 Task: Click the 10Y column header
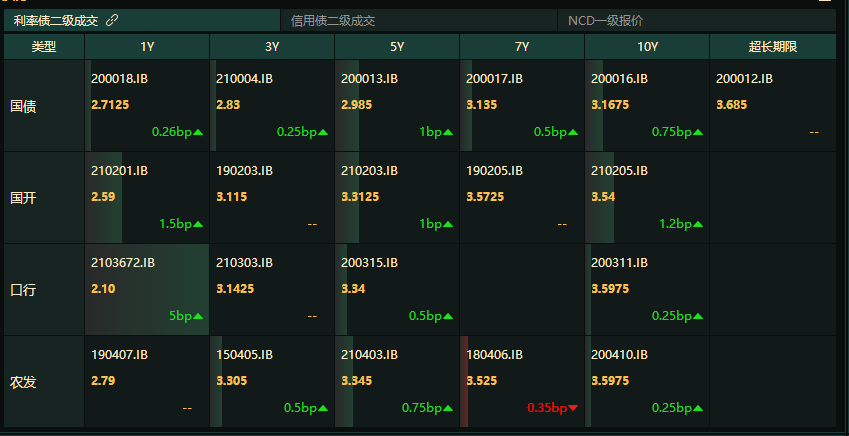(647, 47)
